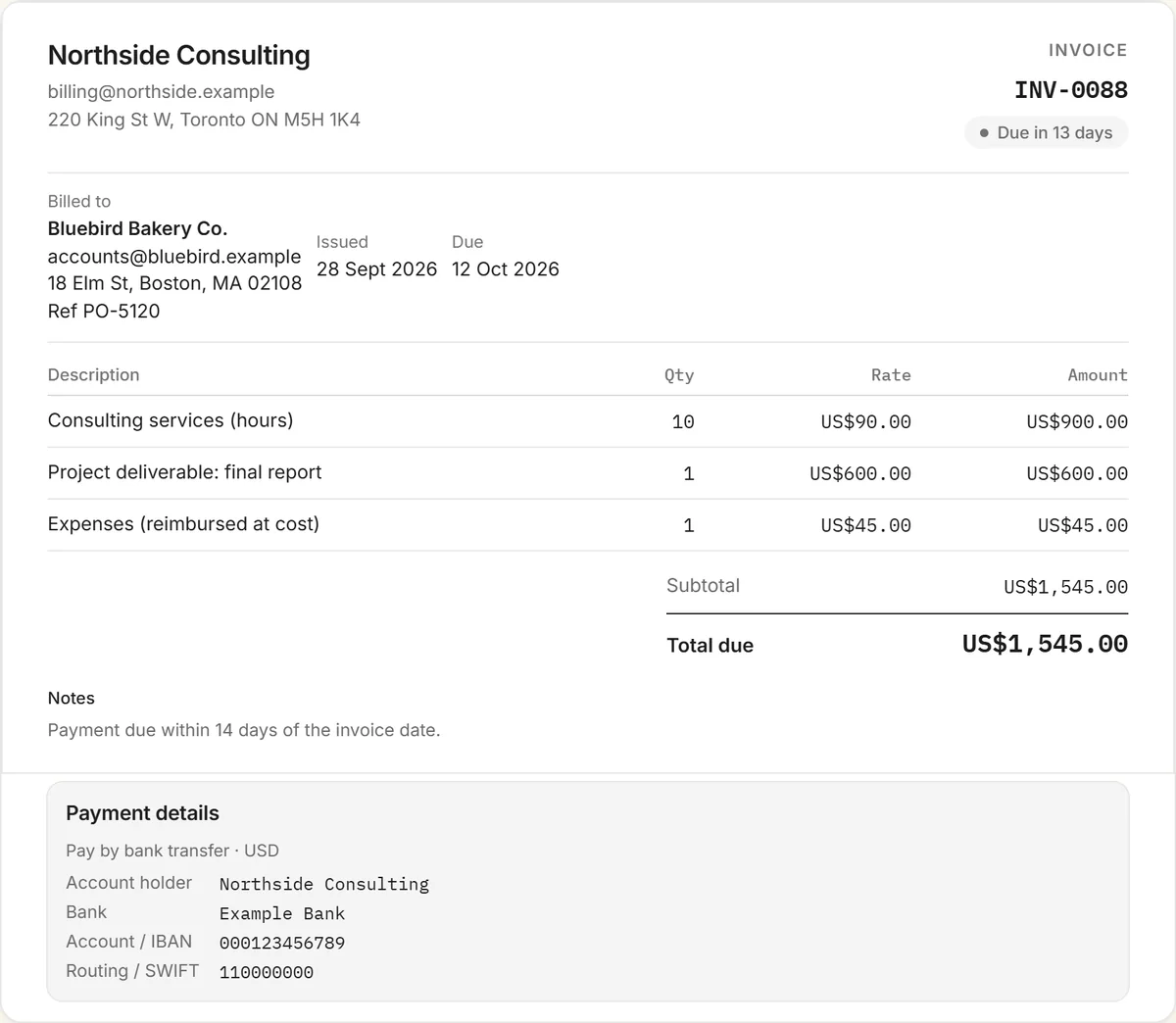Click the Account holder label
Image resolution: width=1176 pixels, height=1023 pixels.
tap(128, 883)
